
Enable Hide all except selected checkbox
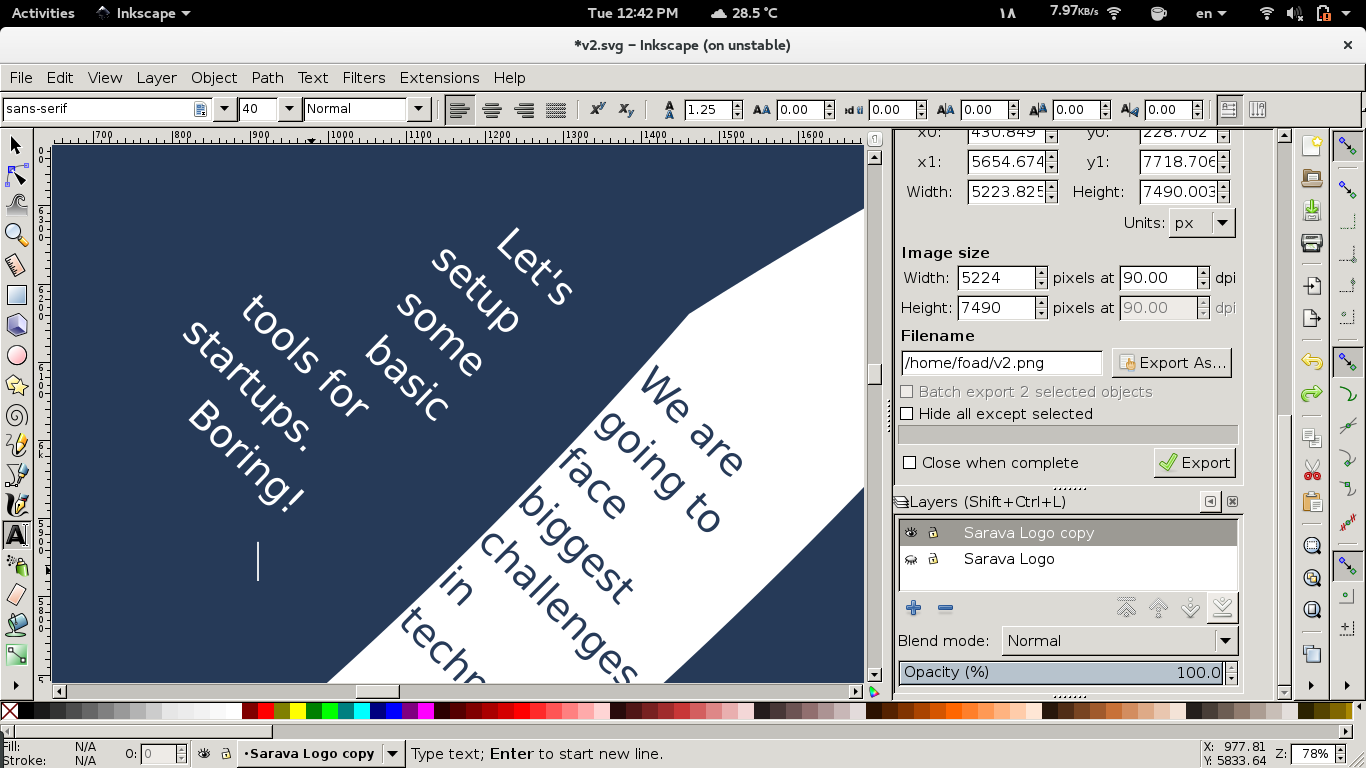908,414
